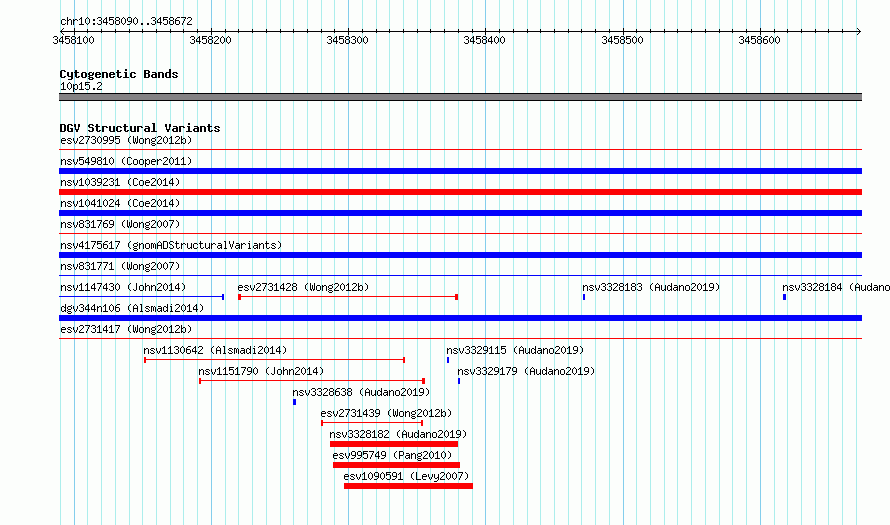The image size is (890, 525).
Task: Click the nsv3328638 blue marker
Action: (x=294, y=402)
